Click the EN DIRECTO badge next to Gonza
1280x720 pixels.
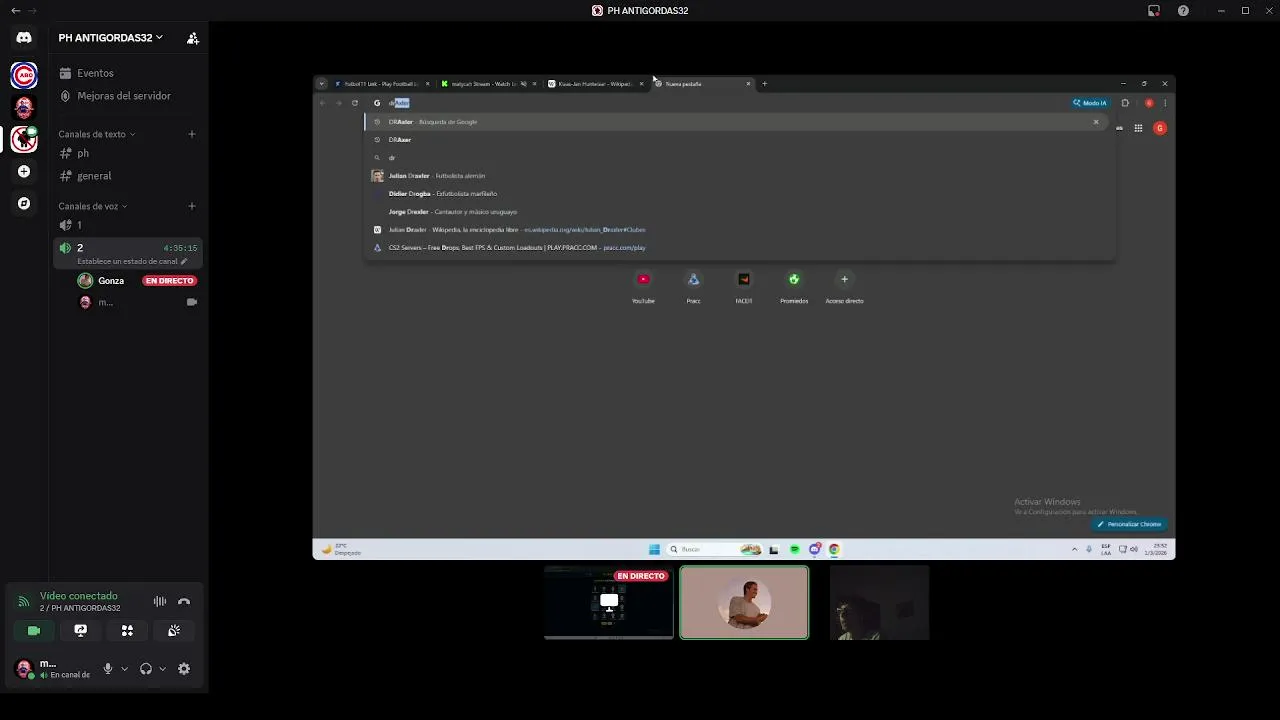[169, 281]
